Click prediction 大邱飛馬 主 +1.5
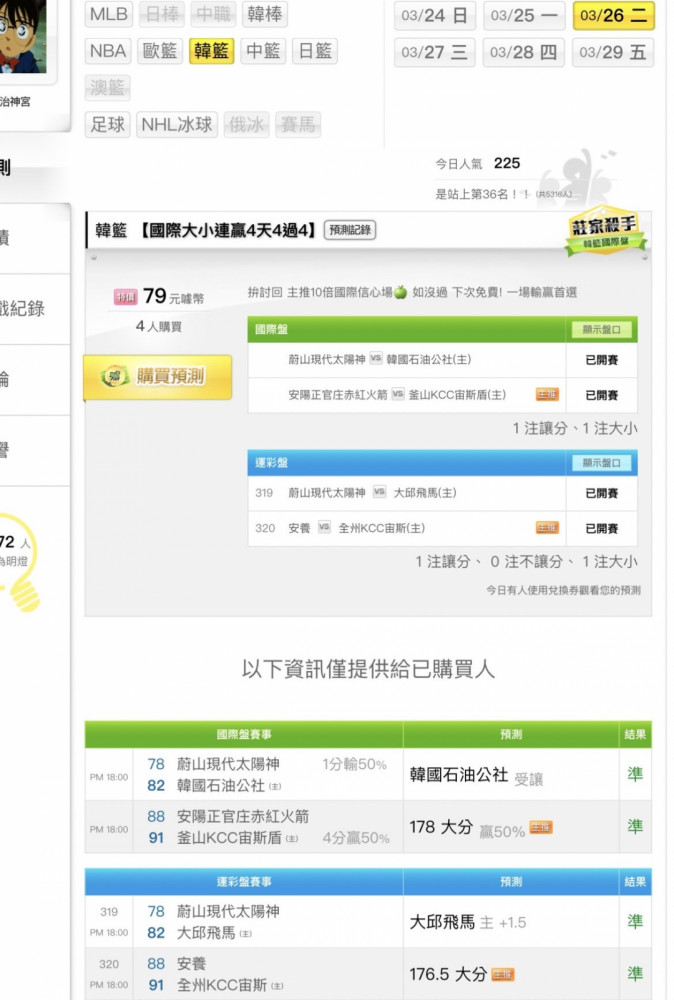Screen dimensions: 674x1000 [x=467, y=922]
